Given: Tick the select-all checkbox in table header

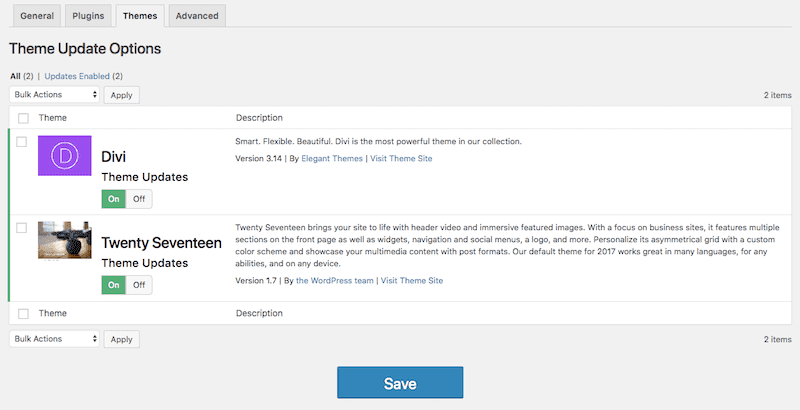Looking at the screenshot, I should (23, 118).
